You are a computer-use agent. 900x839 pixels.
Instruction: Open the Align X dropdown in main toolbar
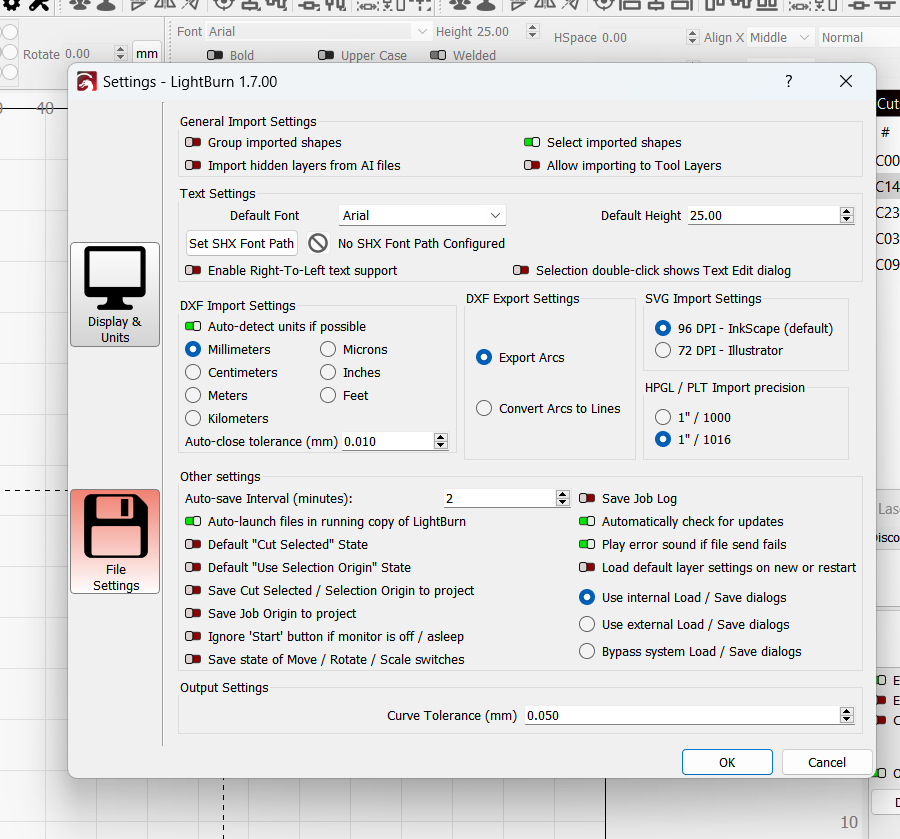(780, 38)
